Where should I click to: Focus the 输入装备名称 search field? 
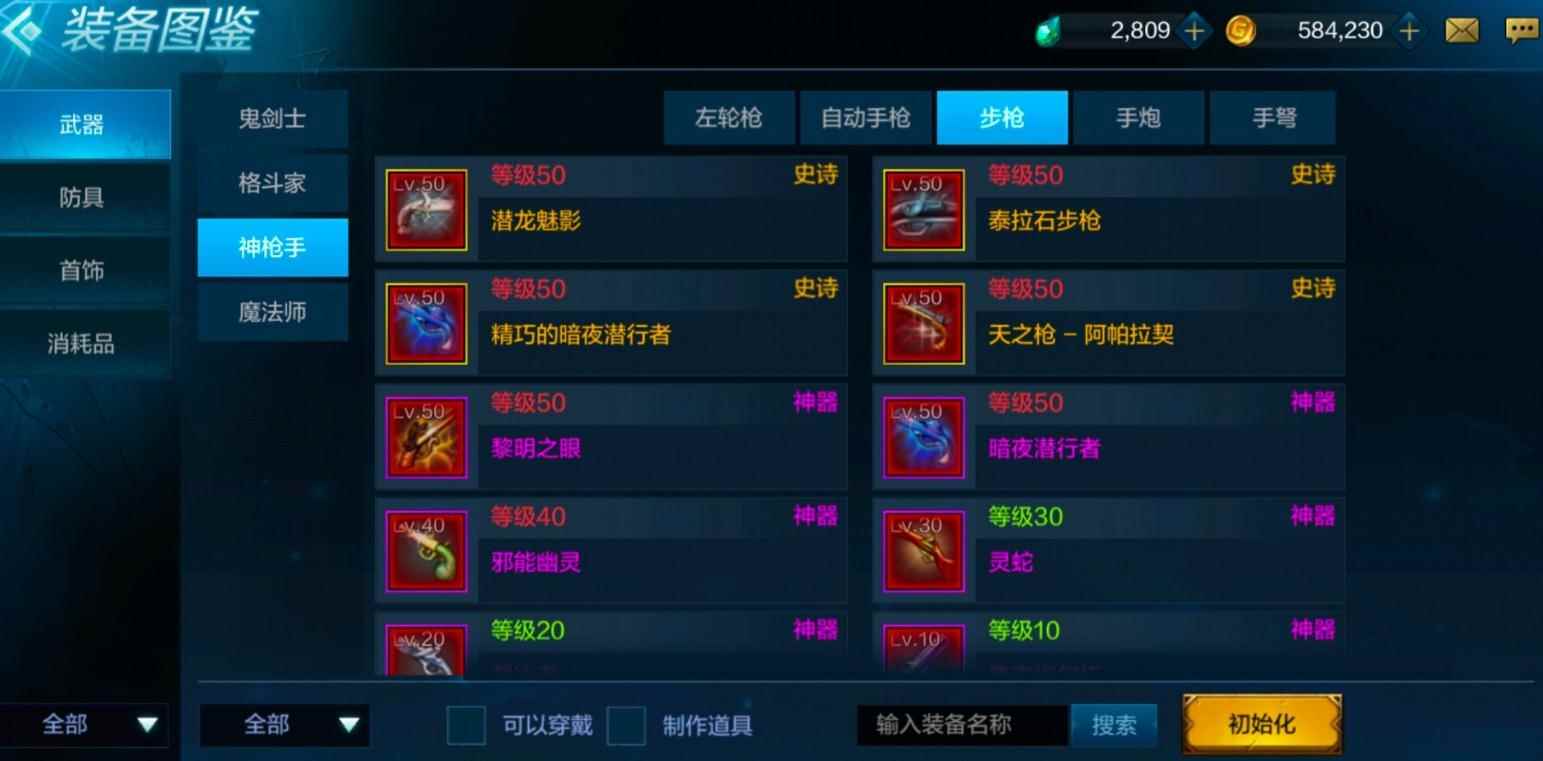(962, 725)
